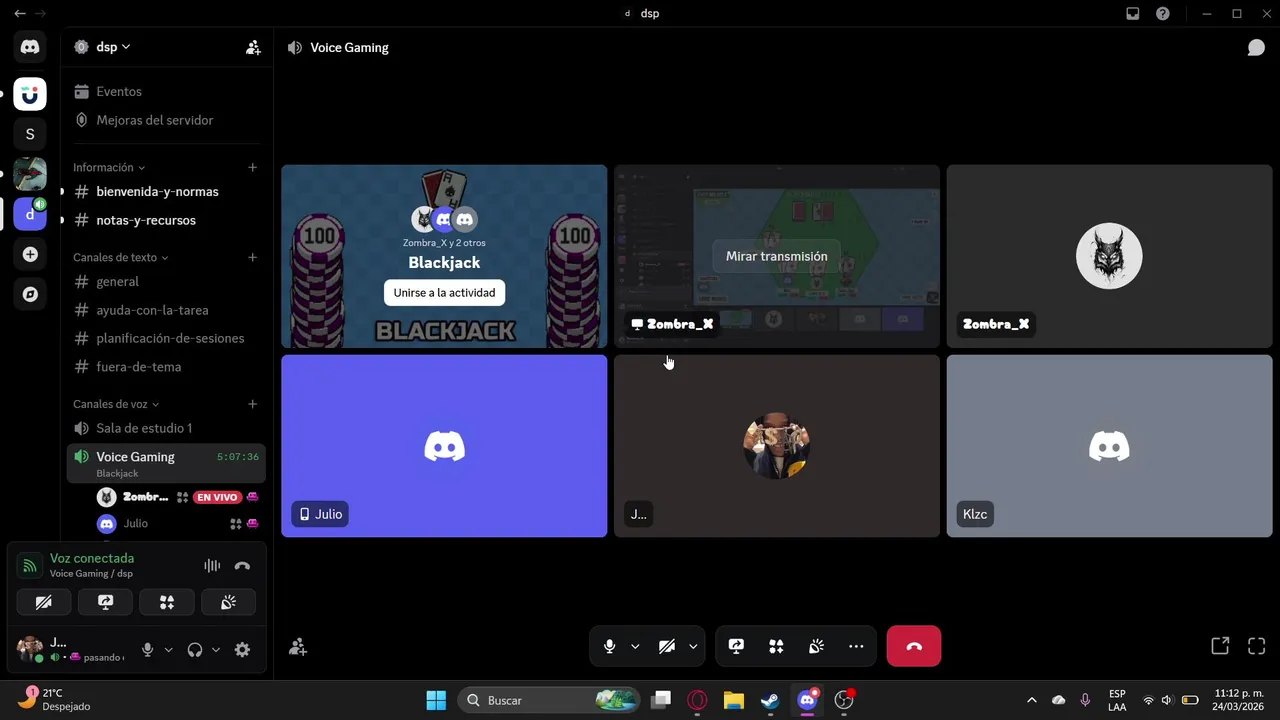Add a server with plus icon
The image size is (1280, 720).
30,254
